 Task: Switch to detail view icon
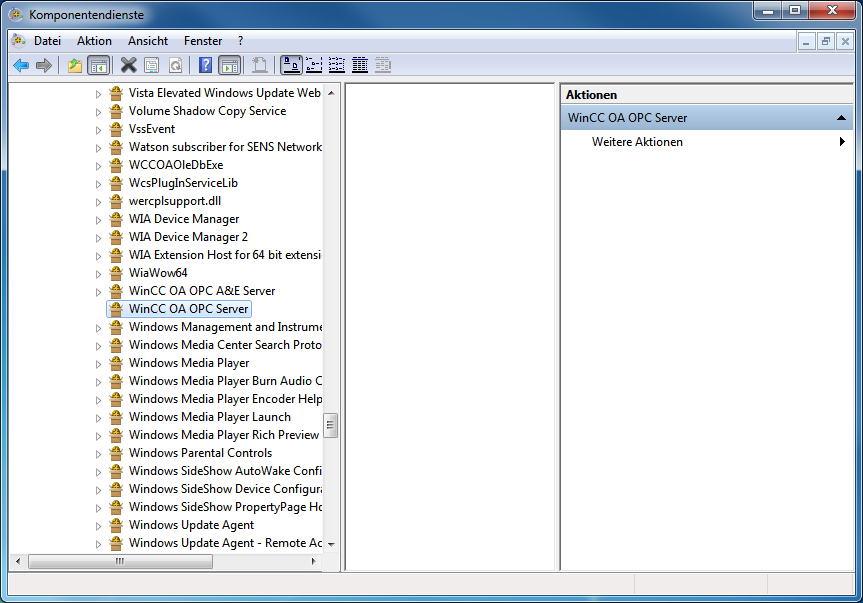[x=360, y=65]
